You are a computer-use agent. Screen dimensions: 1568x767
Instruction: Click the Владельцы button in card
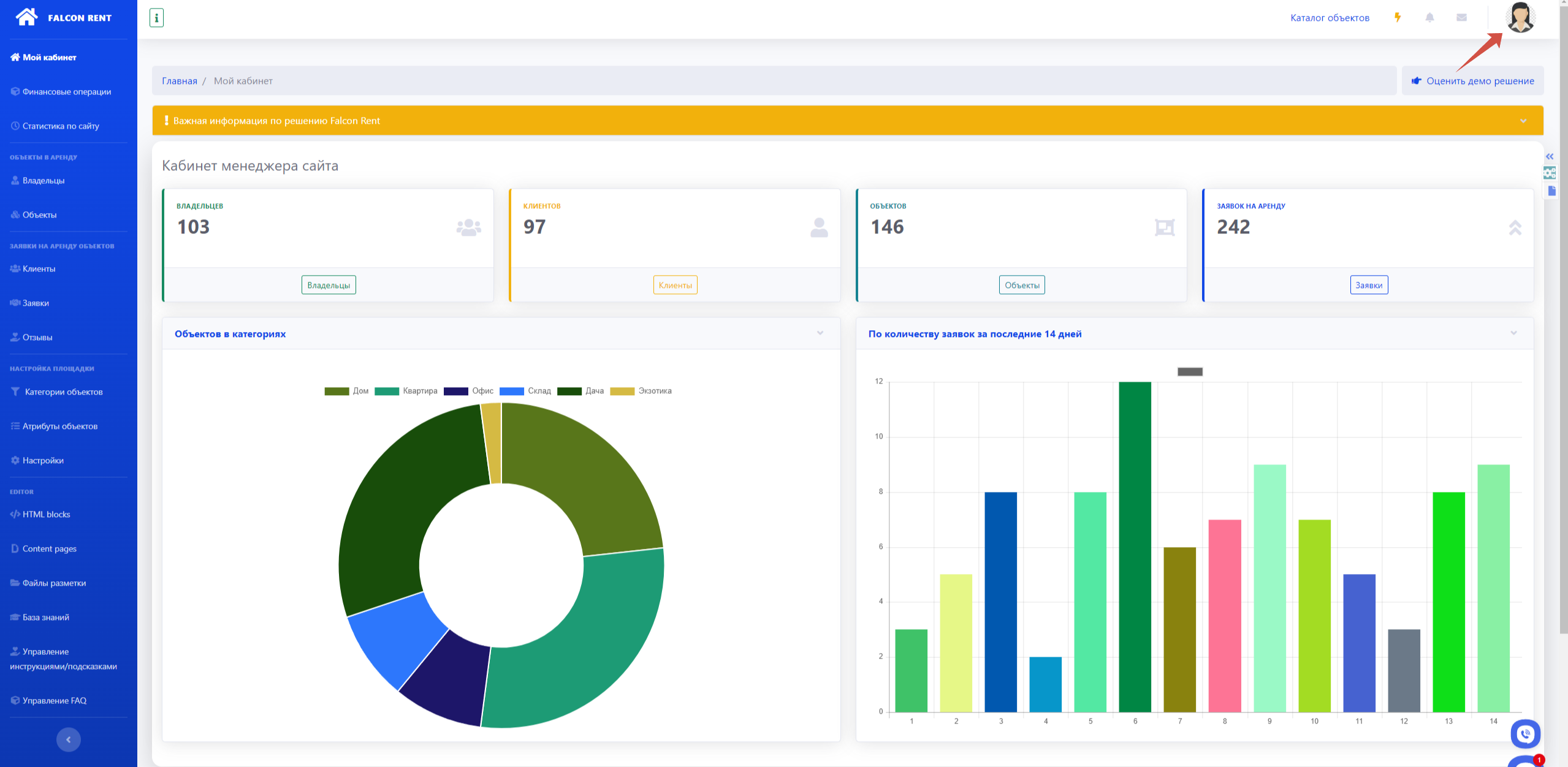pos(329,285)
